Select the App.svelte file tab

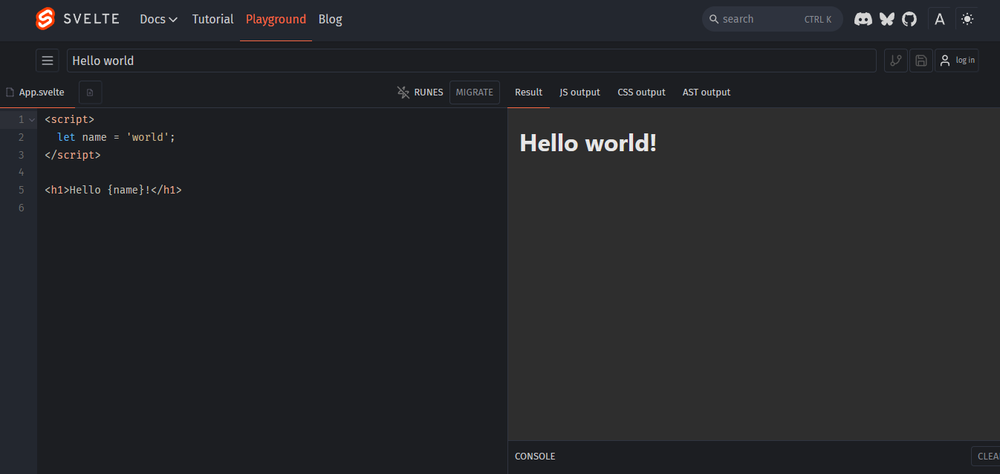36,93
